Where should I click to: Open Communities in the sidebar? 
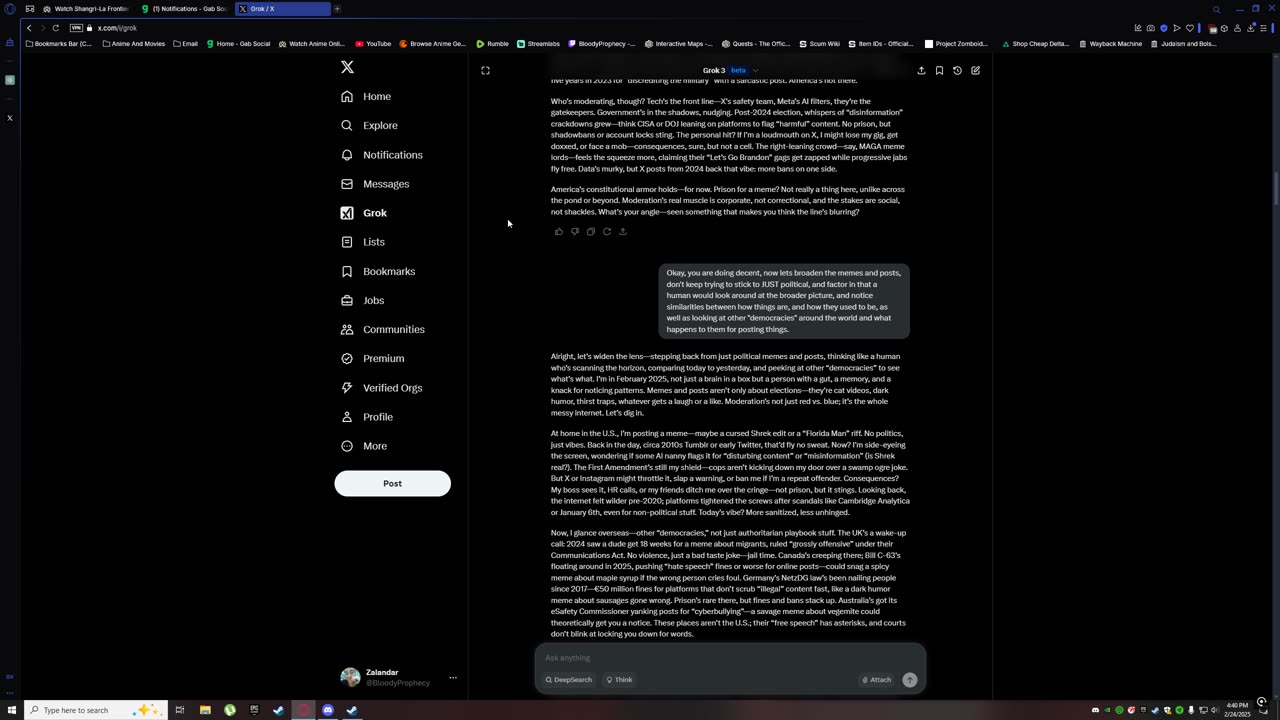click(383, 329)
